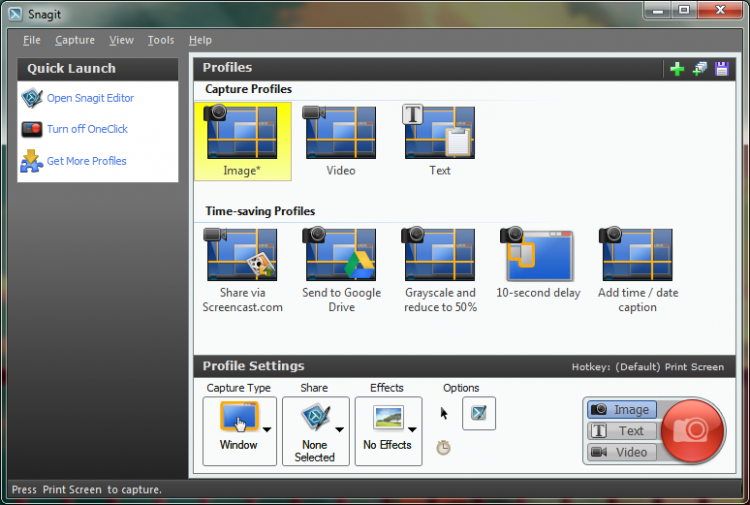Click the Open Snagit Editor link
The width and height of the screenshot is (750, 505).
coord(90,98)
